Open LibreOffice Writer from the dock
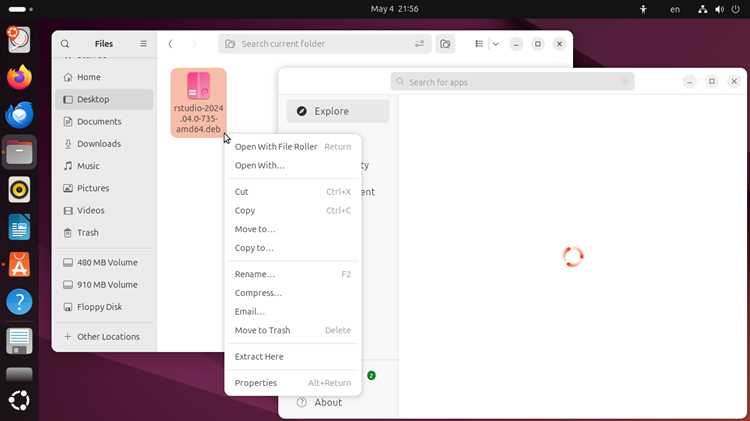 click(19, 227)
